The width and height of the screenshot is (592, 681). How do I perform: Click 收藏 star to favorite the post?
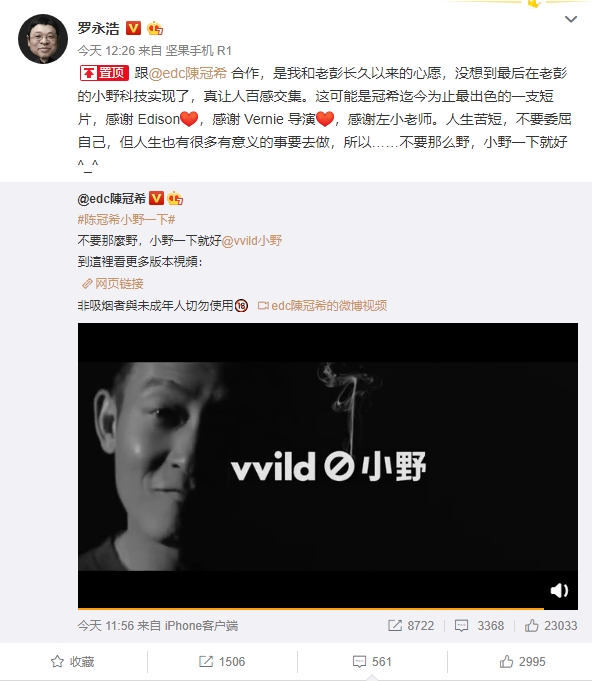[73, 661]
